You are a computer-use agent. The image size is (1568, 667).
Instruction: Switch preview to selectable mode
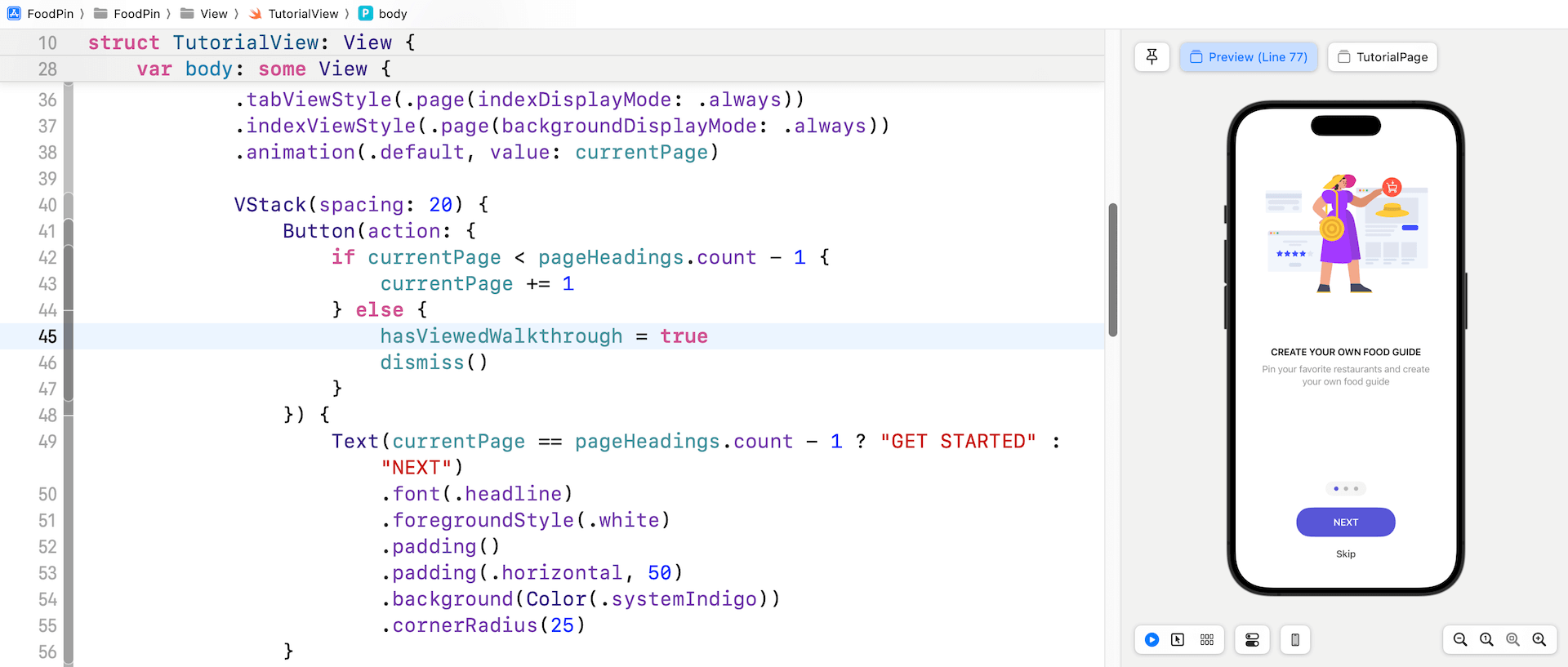tap(1178, 640)
